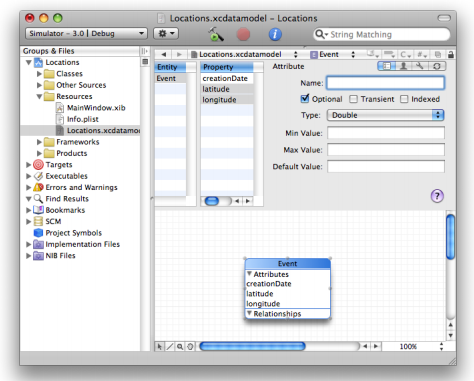Enable the Transient checkbox
Image resolution: width=474 pixels, height=381 pixels.
[x=353, y=99]
